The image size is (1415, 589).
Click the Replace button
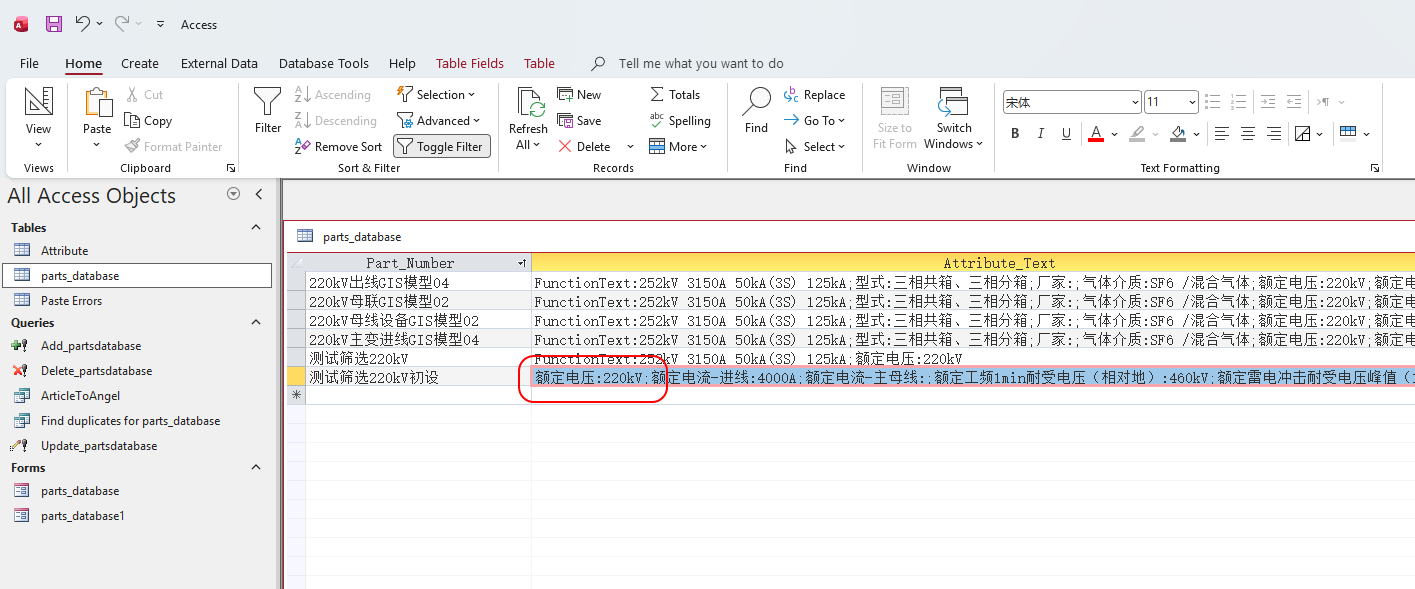pos(814,95)
